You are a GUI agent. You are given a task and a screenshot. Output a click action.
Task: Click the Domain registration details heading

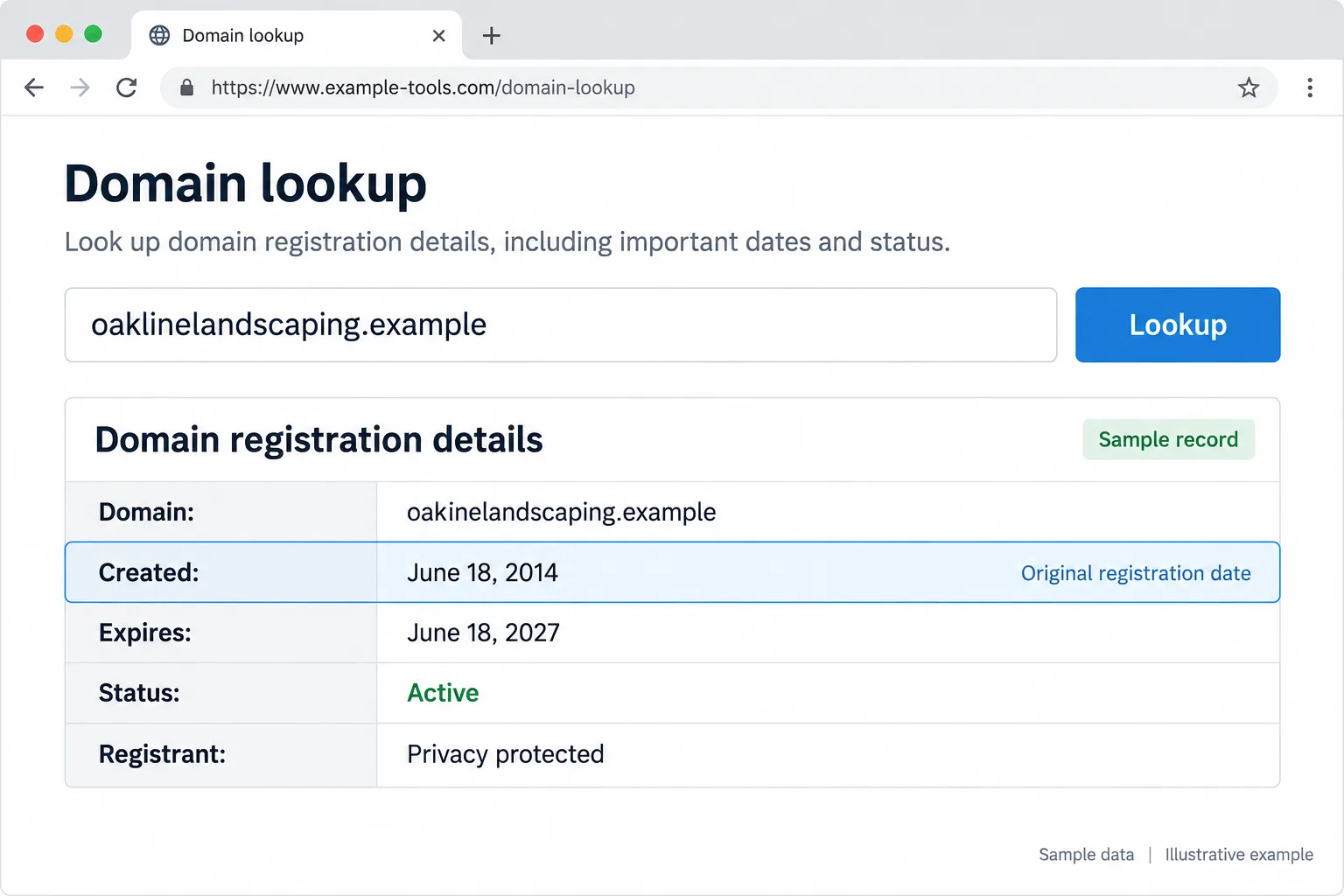tap(318, 440)
